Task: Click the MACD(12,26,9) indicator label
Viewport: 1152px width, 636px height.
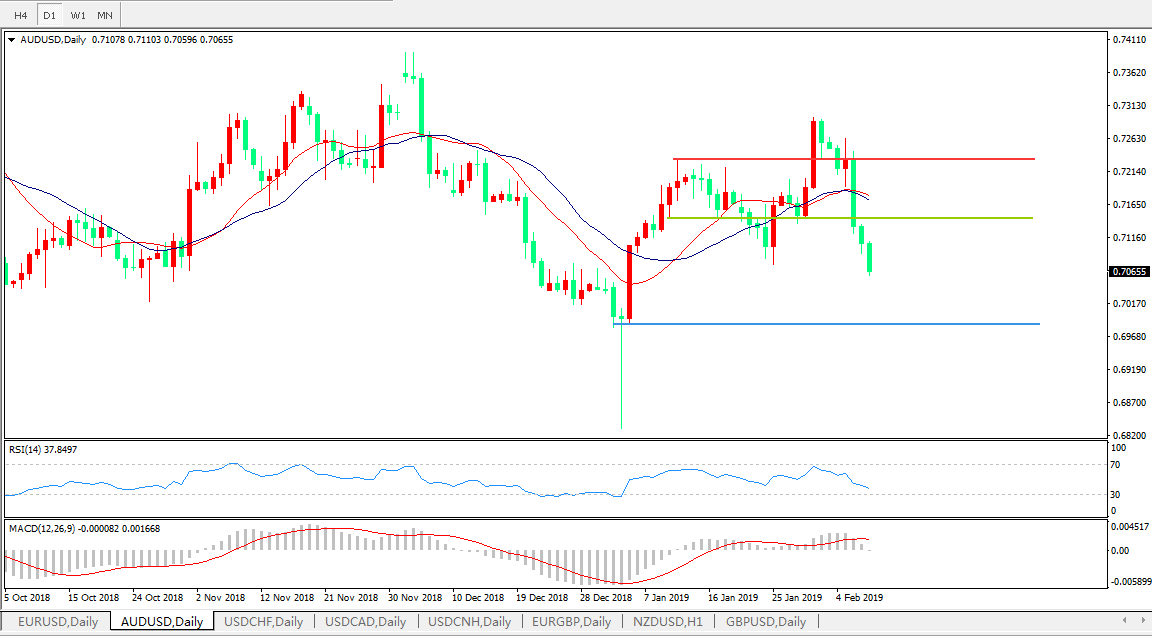Action: click(x=84, y=528)
